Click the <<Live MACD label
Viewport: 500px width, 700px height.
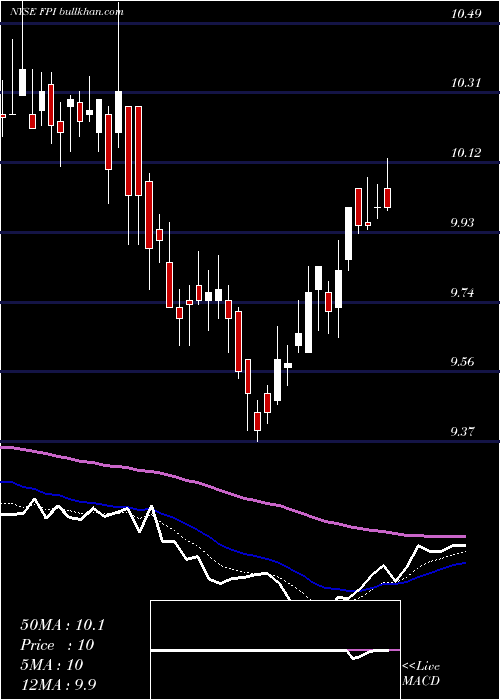point(421,674)
